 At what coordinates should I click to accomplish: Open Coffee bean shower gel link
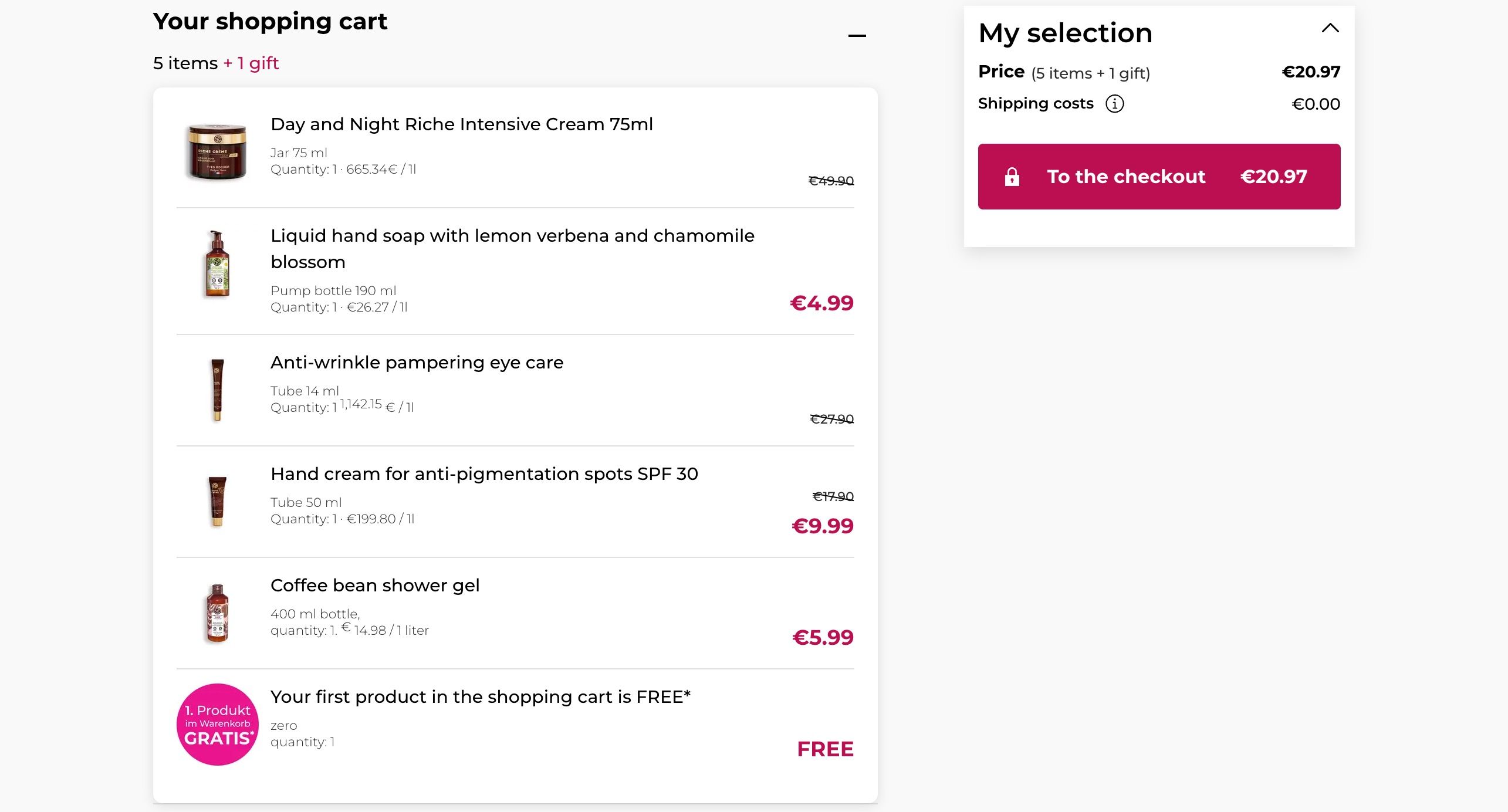tap(375, 586)
